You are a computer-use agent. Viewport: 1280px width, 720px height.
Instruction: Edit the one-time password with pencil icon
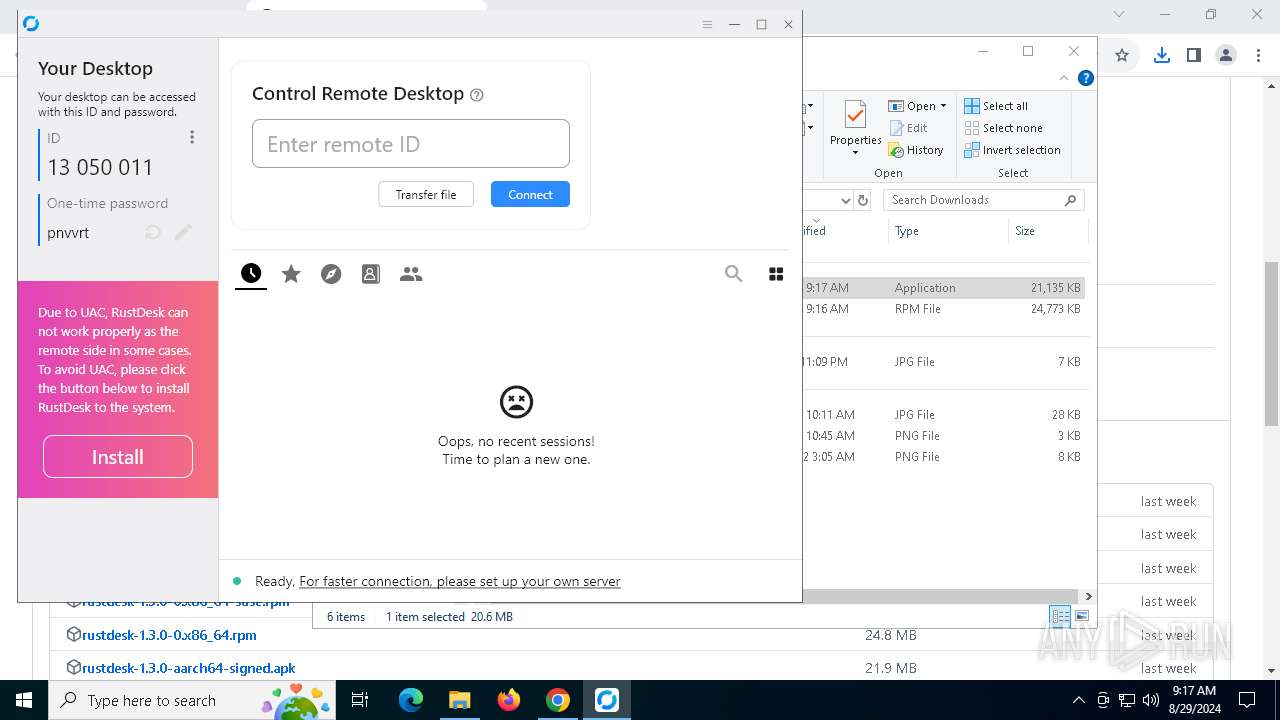183,232
